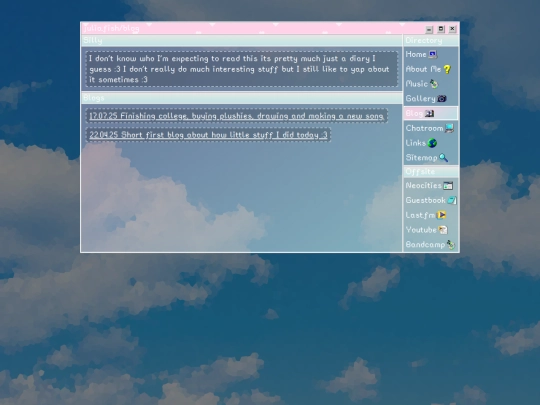540x405 pixels.
Task: Open the Links page
Action: point(416,143)
